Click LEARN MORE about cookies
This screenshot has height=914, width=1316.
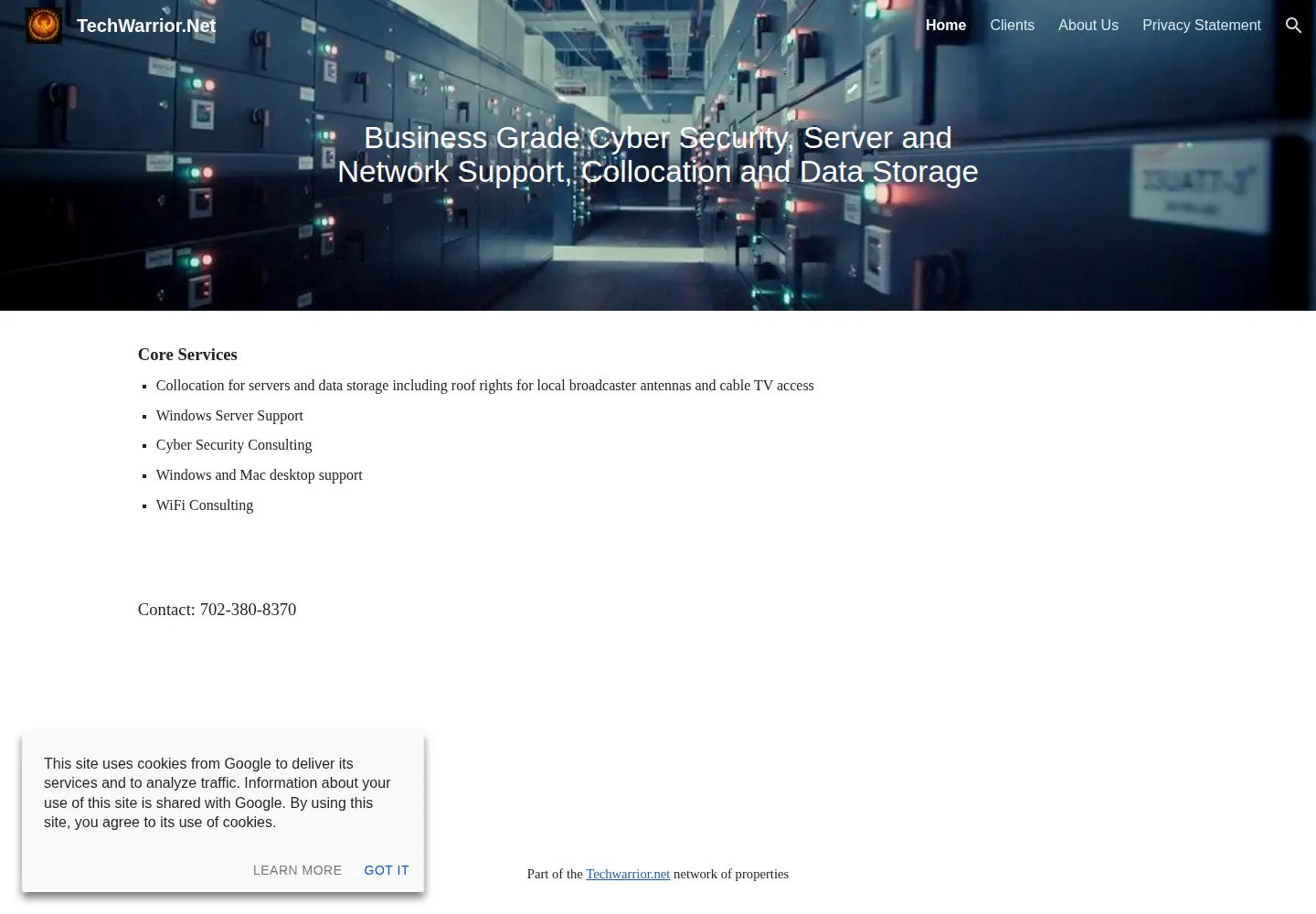point(297,870)
